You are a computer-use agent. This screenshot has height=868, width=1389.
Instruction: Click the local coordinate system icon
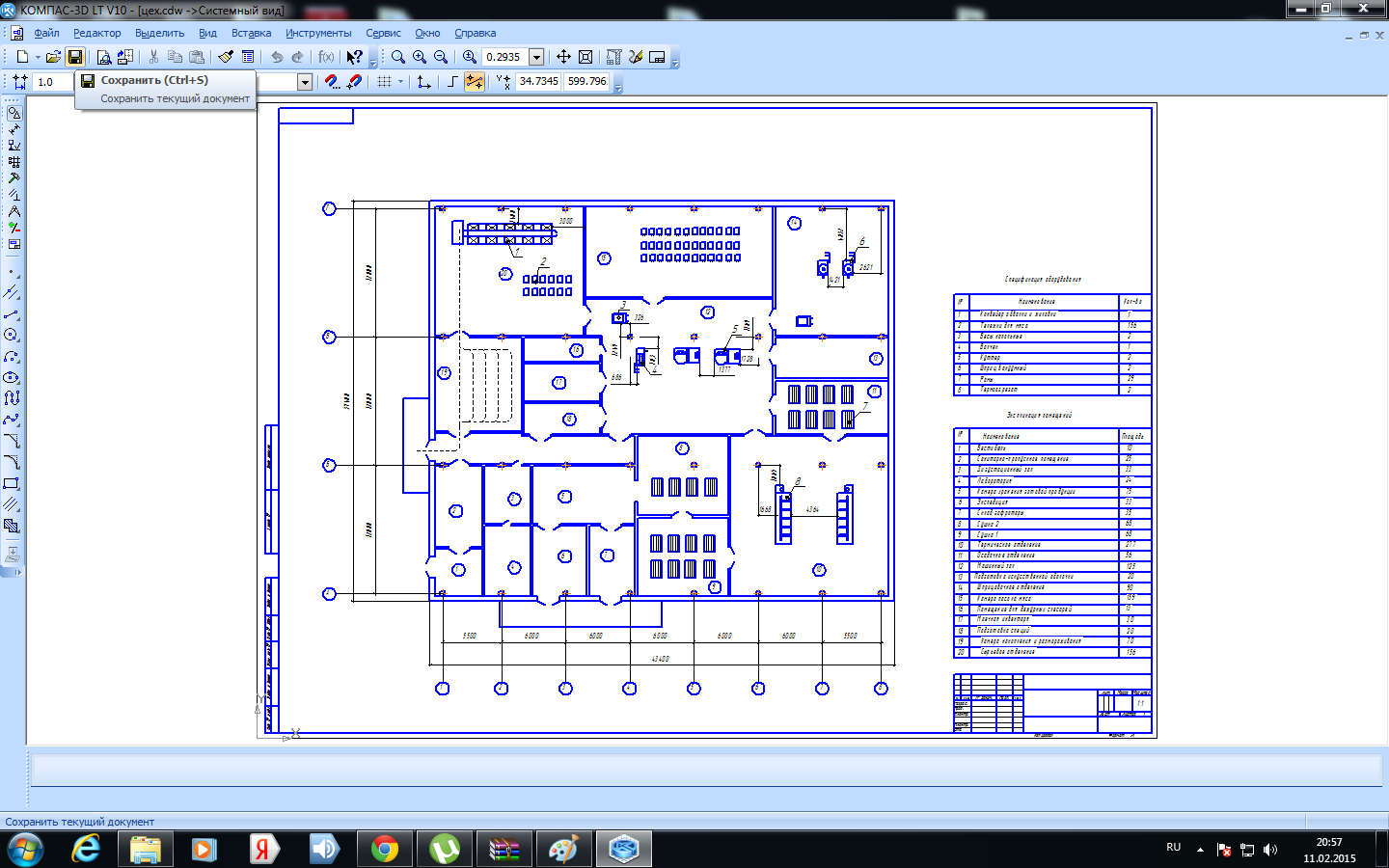pos(423,82)
